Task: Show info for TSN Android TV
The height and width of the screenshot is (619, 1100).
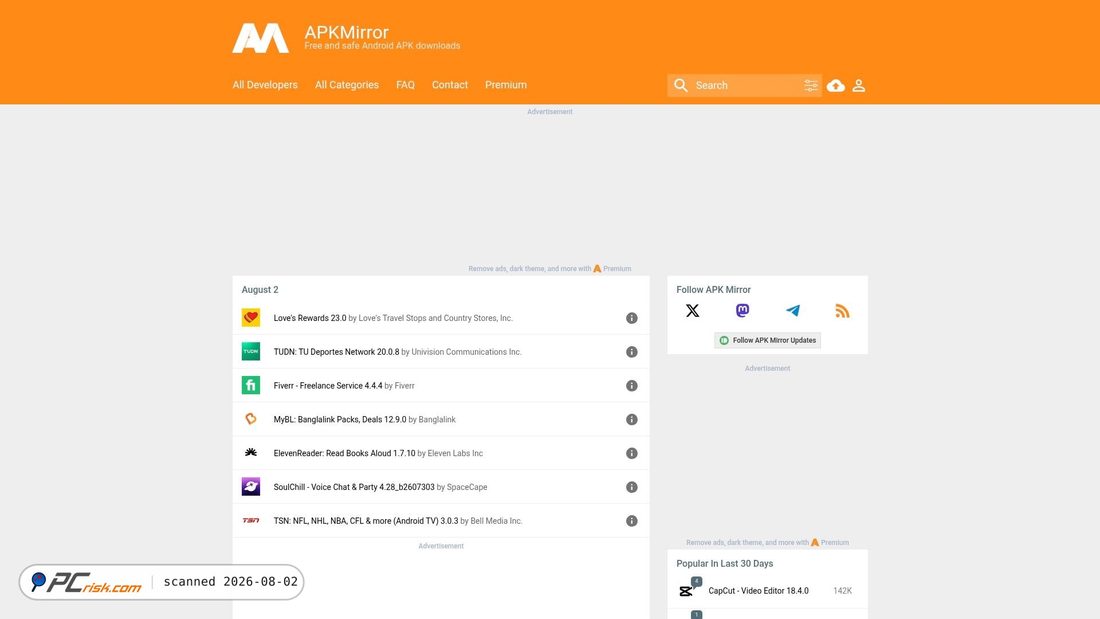Action: click(631, 521)
